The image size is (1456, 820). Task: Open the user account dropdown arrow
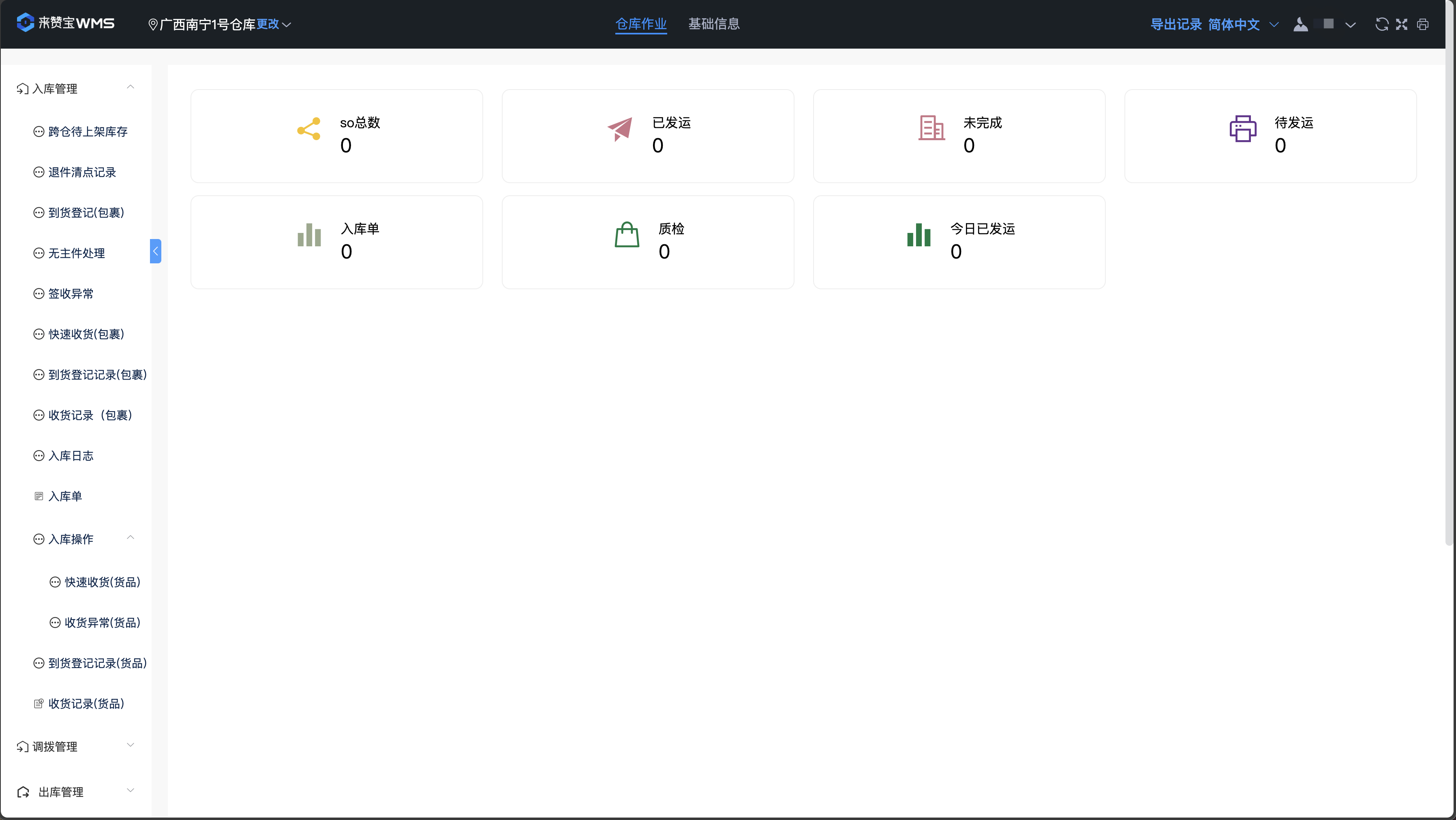pos(1350,25)
